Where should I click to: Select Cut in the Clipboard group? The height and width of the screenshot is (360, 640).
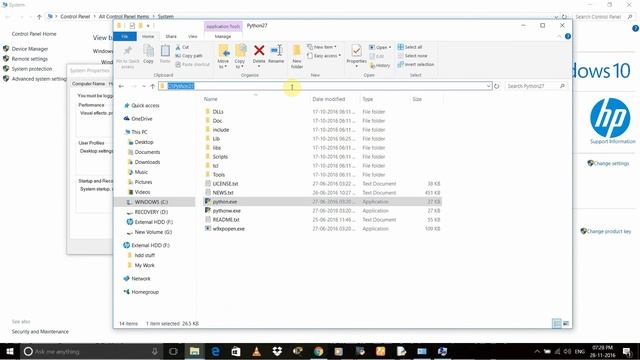[182, 47]
